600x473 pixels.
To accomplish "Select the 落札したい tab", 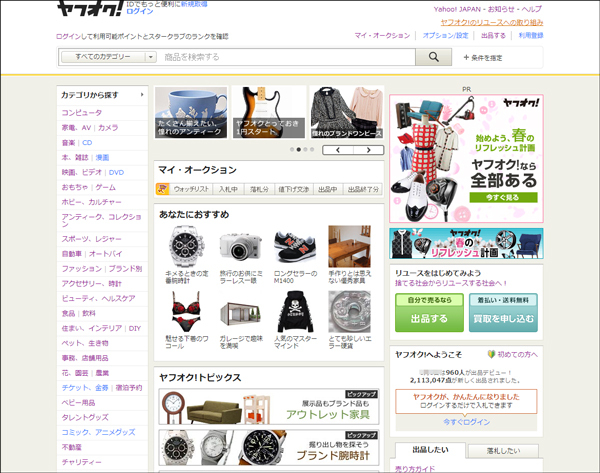I will [503, 451].
